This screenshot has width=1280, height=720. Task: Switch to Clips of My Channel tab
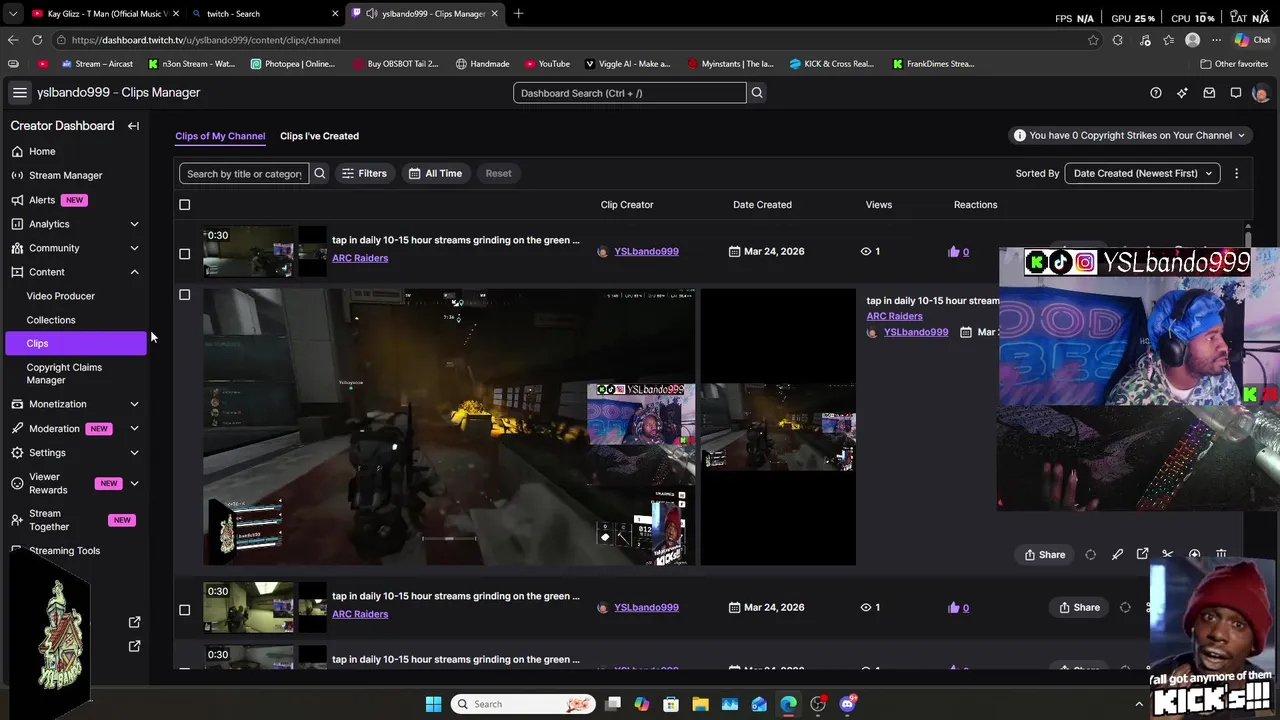click(220, 136)
